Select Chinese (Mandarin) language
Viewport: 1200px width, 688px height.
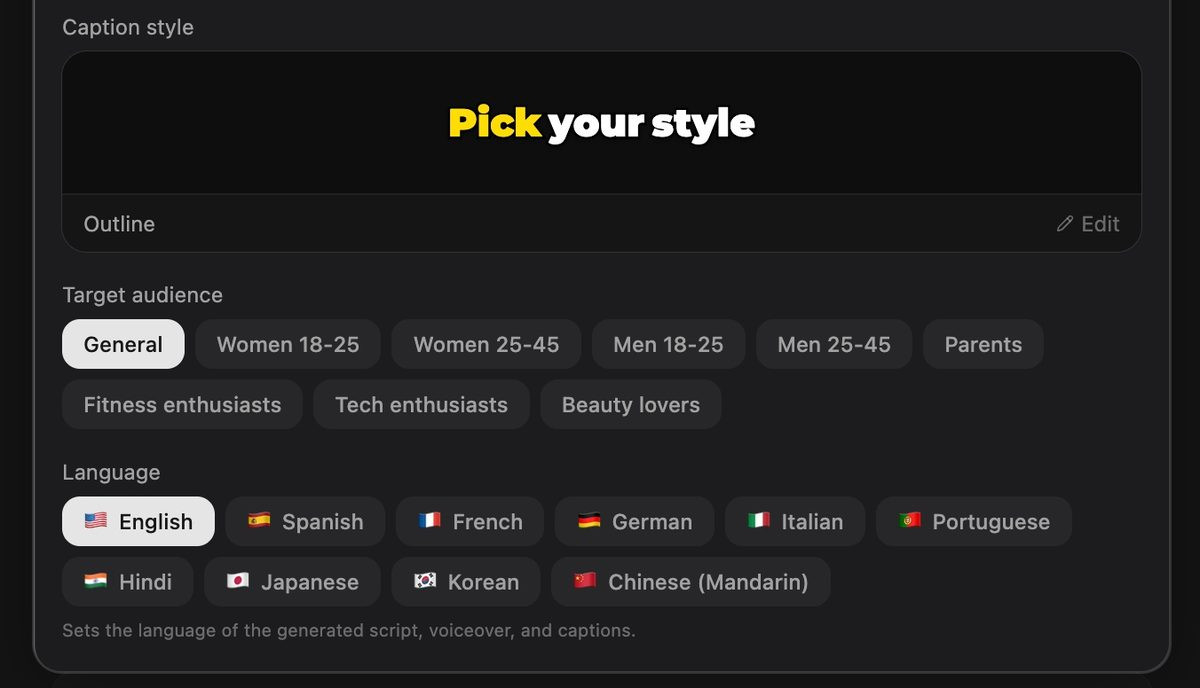[691, 582]
